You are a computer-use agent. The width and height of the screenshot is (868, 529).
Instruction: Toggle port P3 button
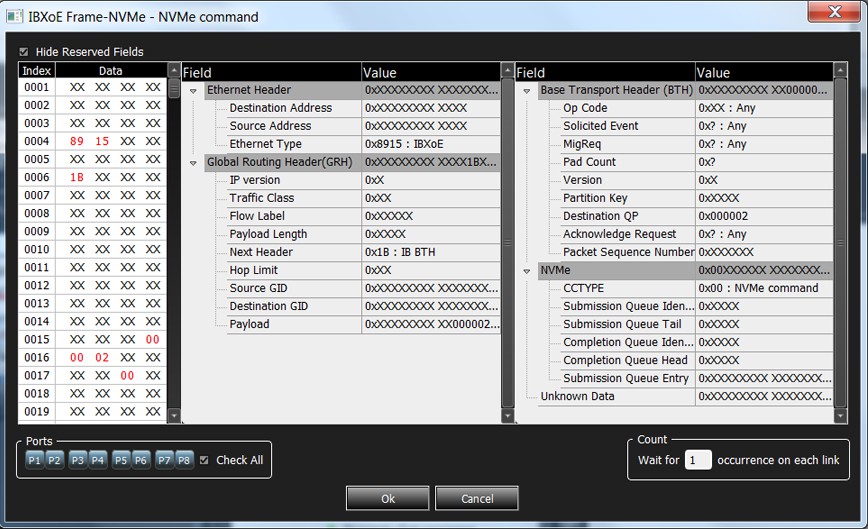[78, 460]
